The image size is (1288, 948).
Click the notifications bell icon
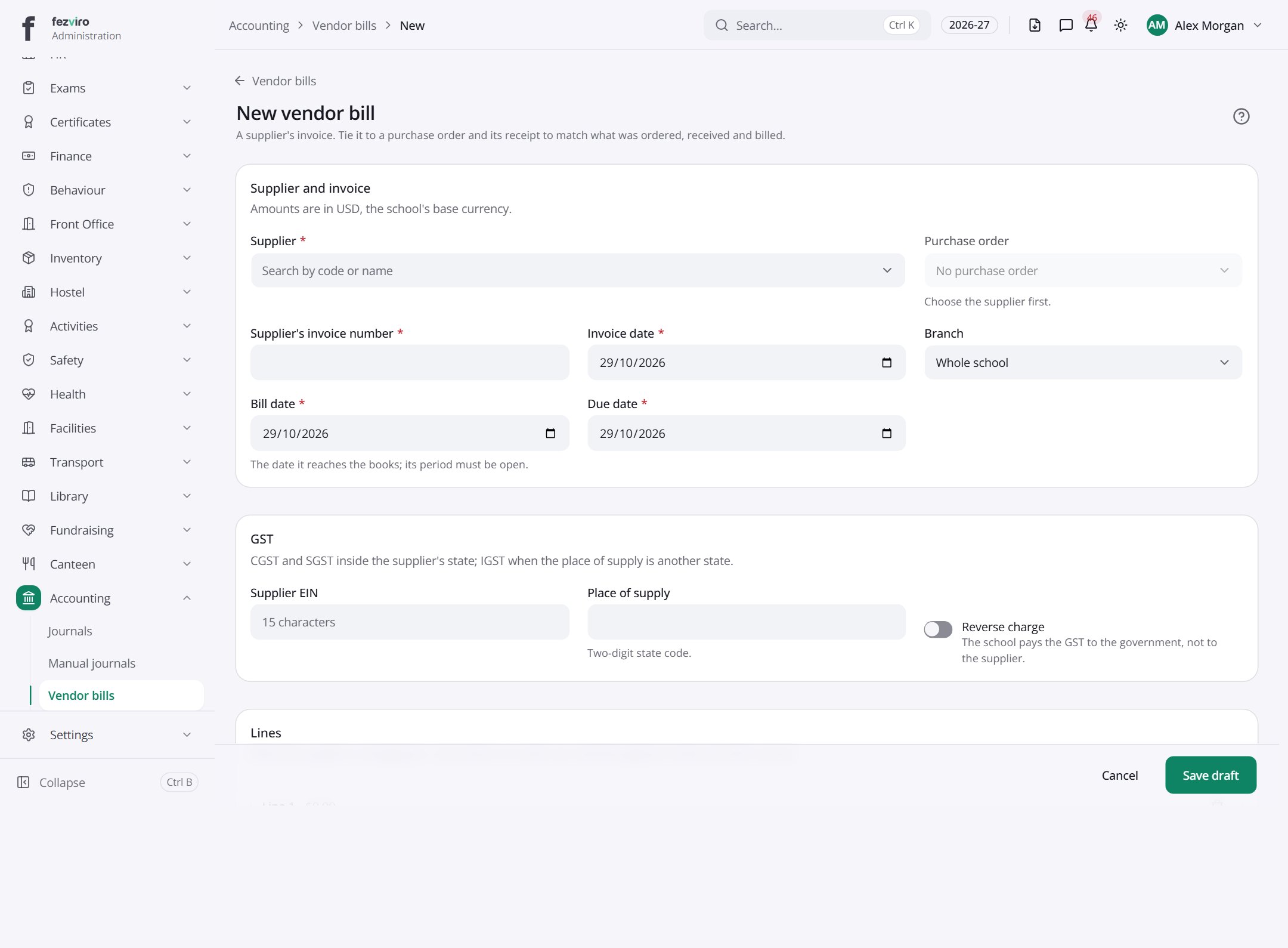(x=1091, y=25)
